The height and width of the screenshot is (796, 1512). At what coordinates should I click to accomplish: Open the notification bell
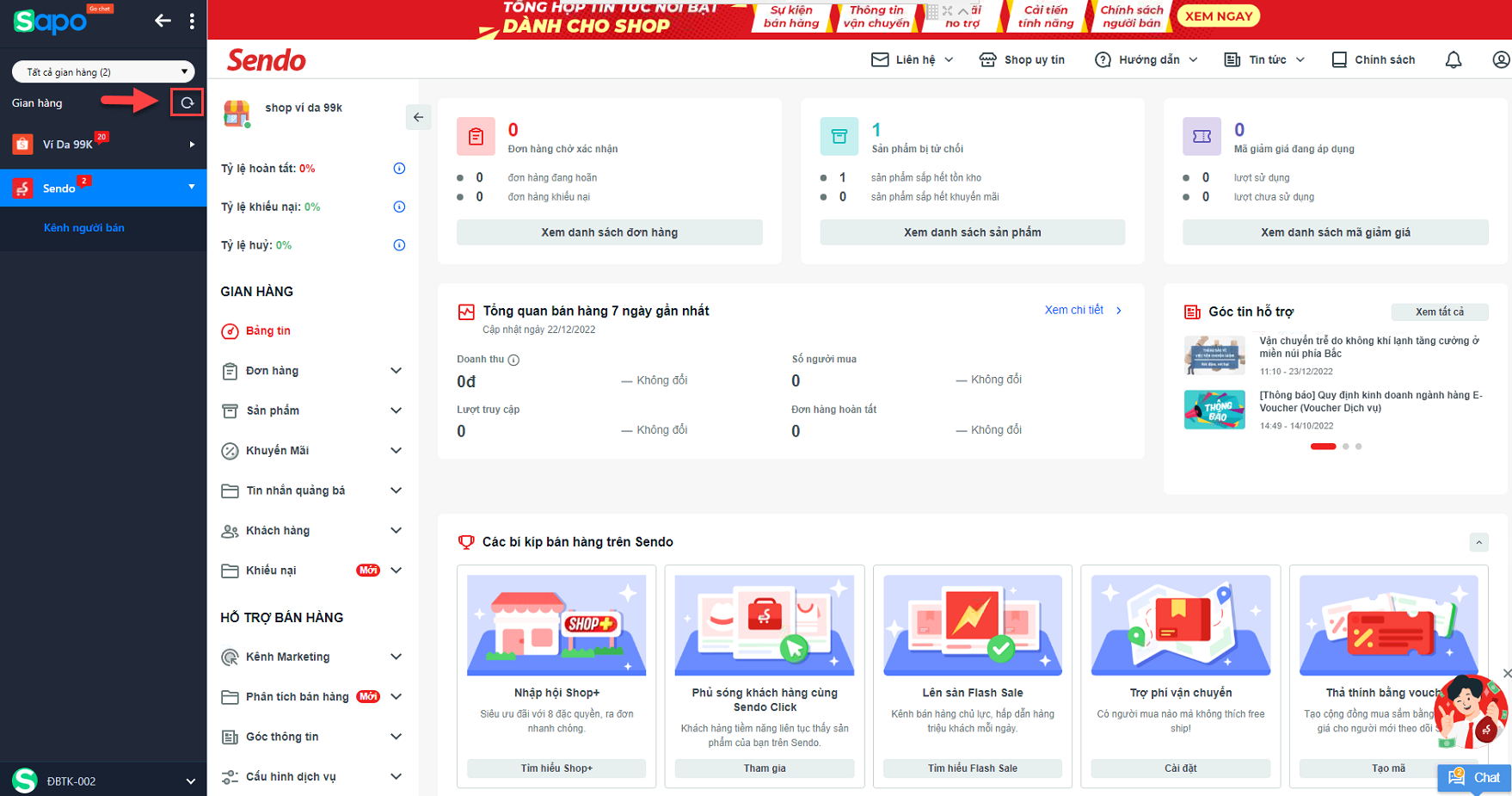[1454, 59]
